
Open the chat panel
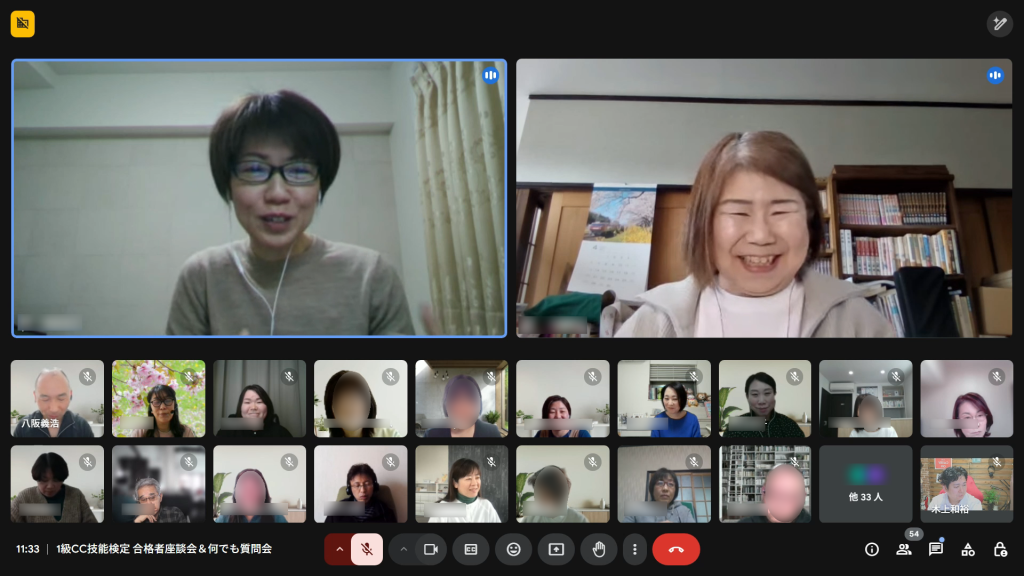[936, 549]
